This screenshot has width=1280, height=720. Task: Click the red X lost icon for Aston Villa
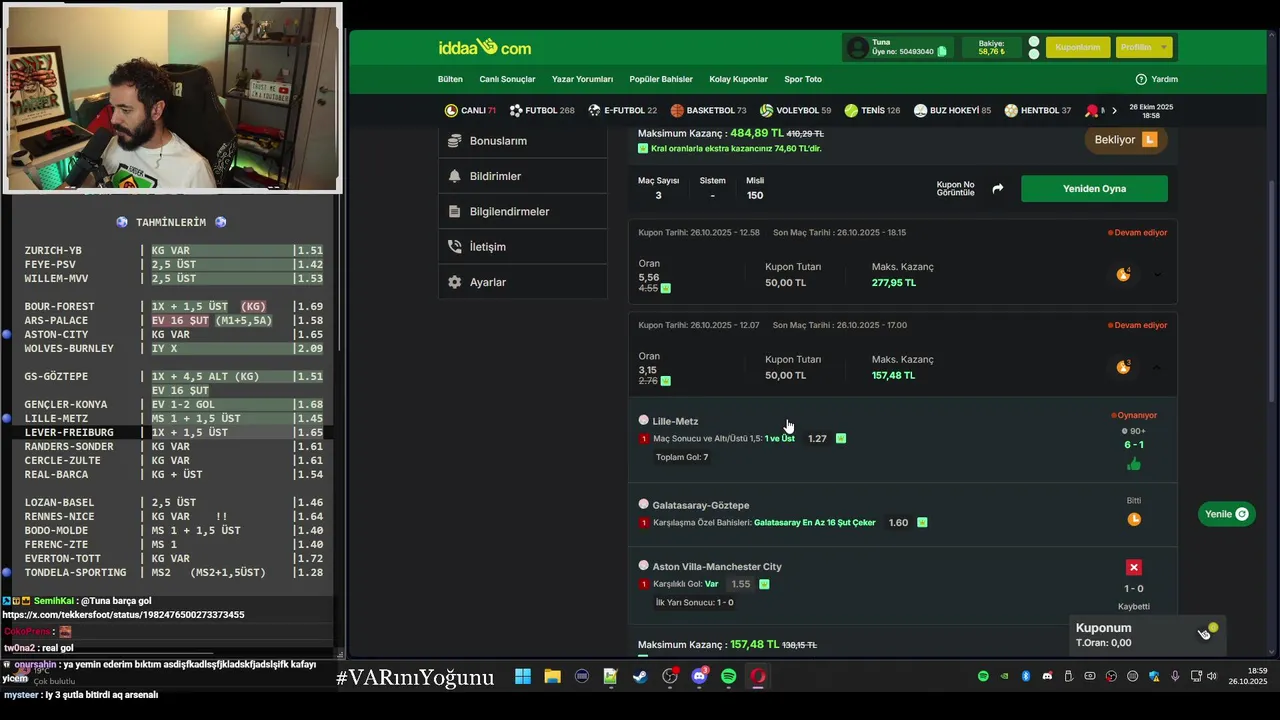pos(1134,567)
